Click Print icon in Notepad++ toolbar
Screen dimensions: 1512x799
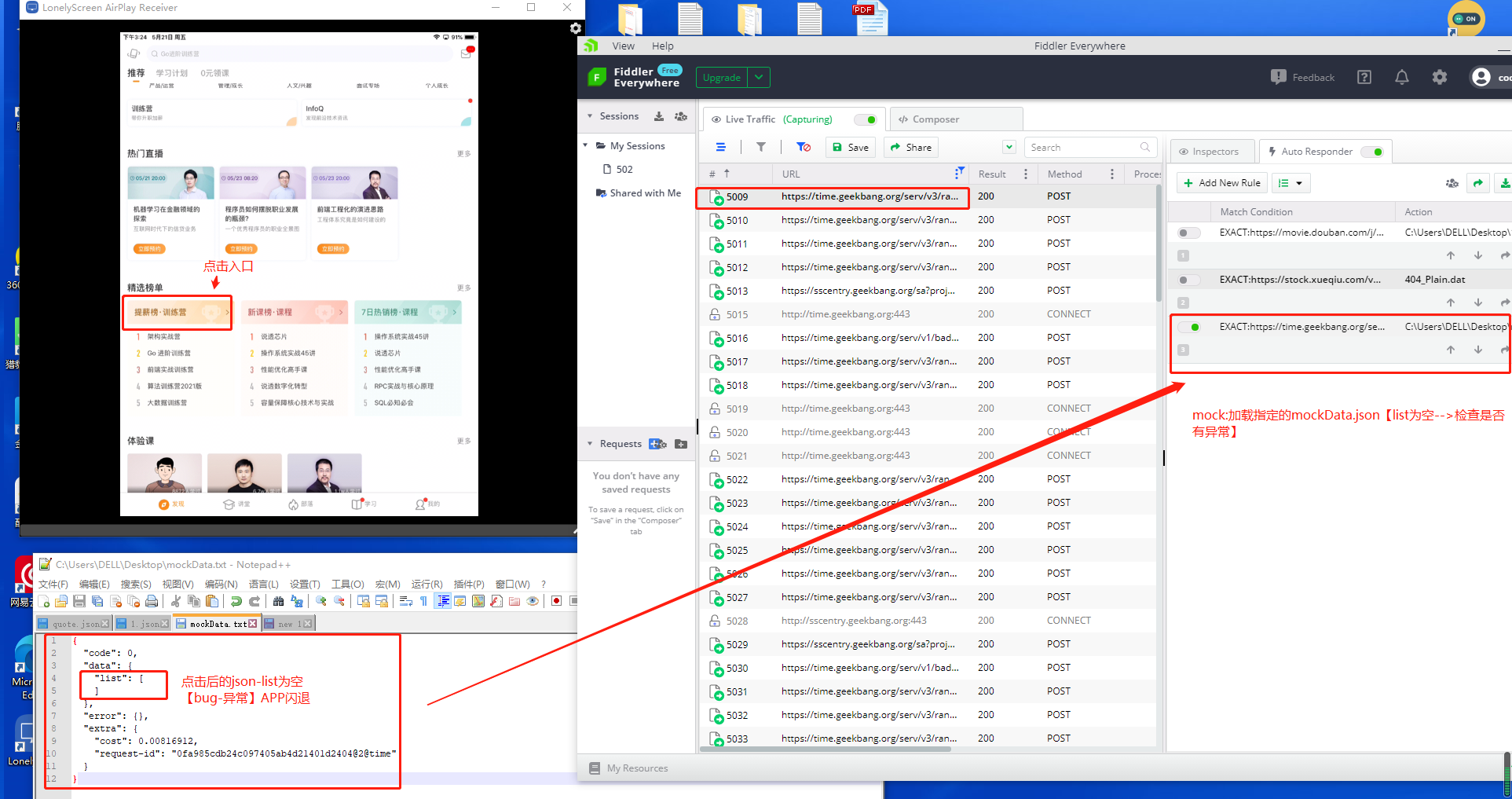click(152, 601)
